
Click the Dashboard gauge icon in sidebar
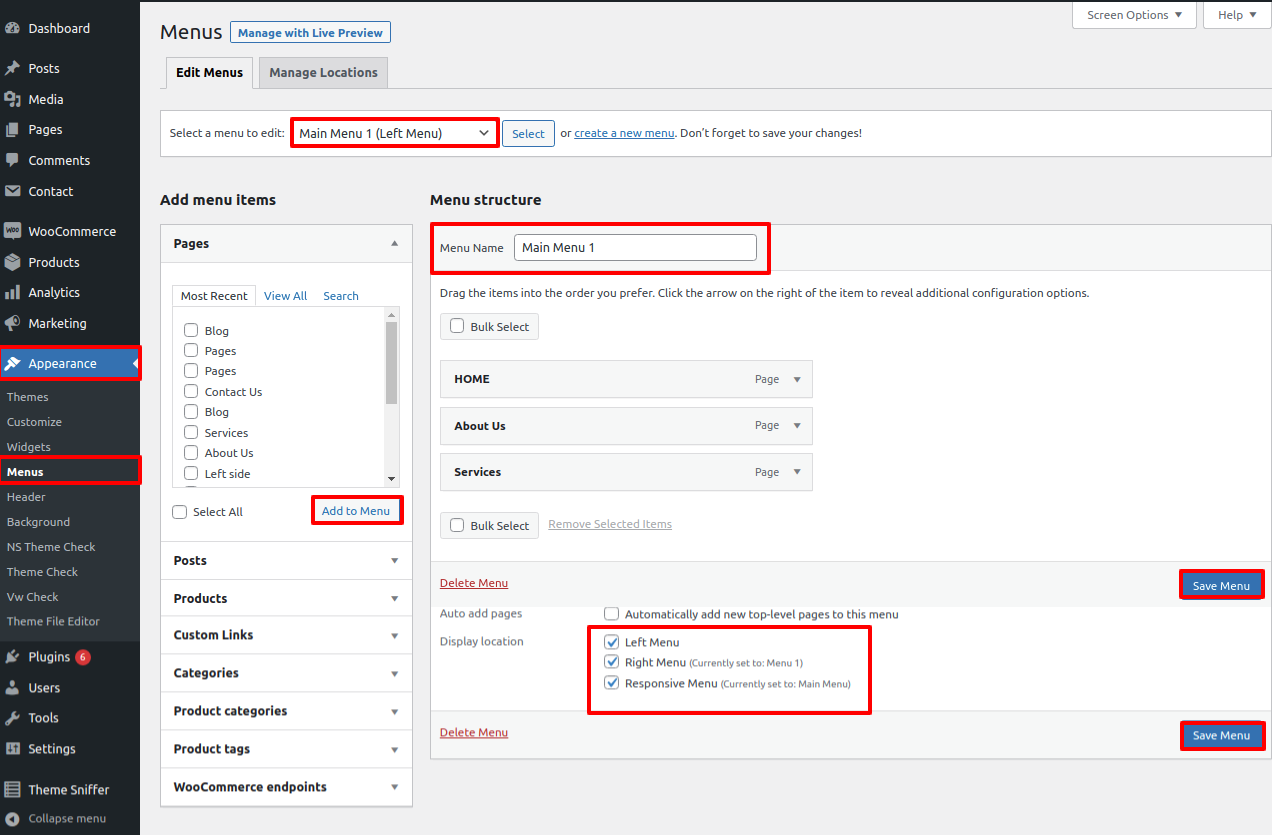(13, 29)
